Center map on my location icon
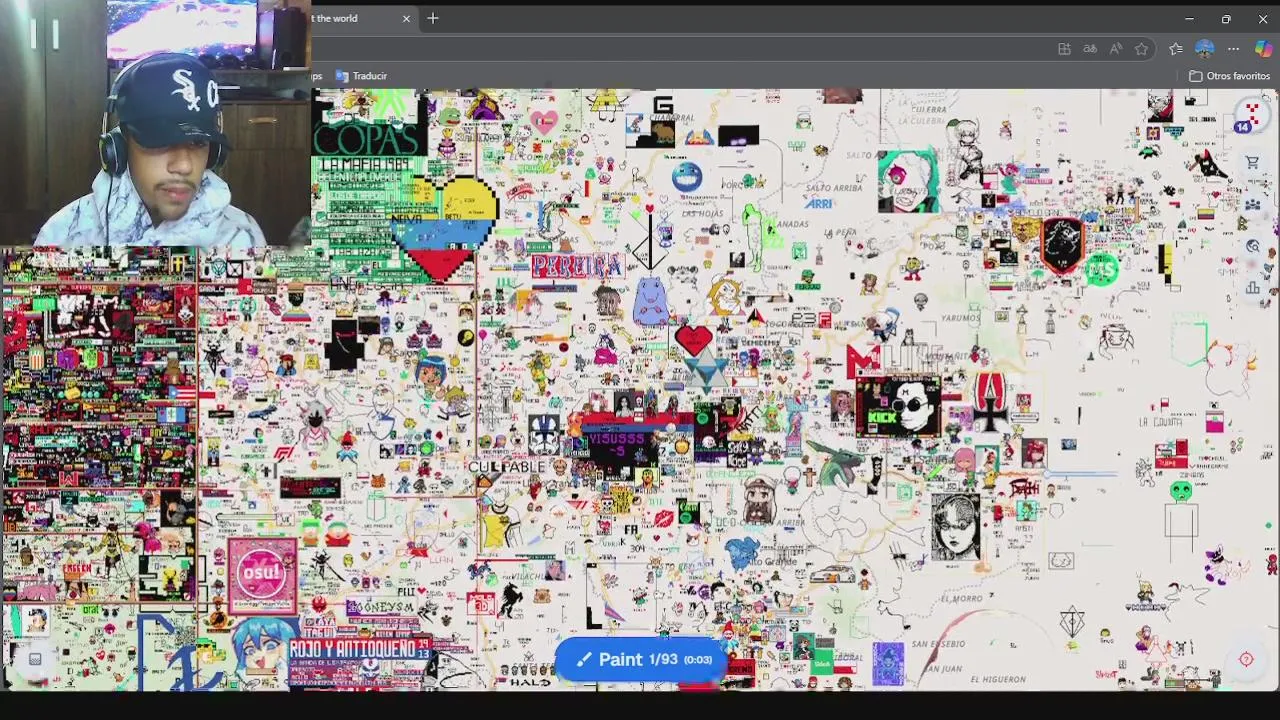Image resolution: width=1280 pixels, height=720 pixels. click(x=1246, y=659)
